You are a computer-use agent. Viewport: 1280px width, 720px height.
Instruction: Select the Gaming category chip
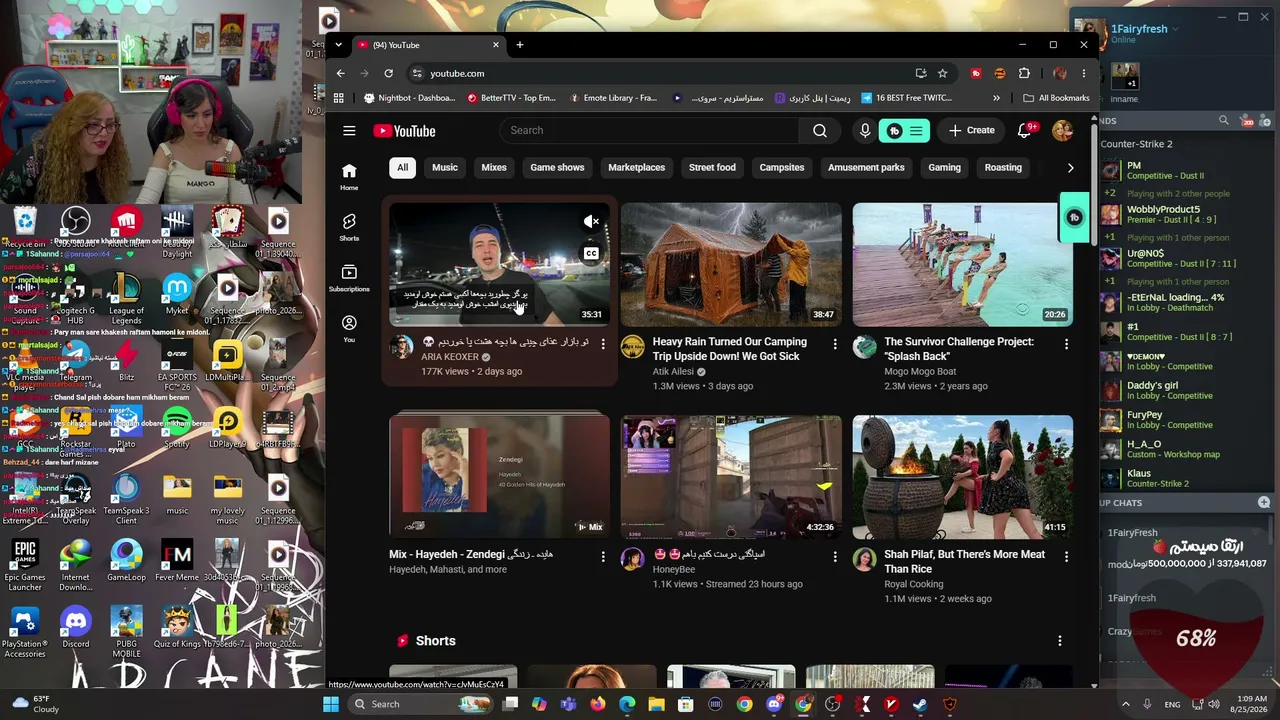pyautogui.click(x=944, y=168)
